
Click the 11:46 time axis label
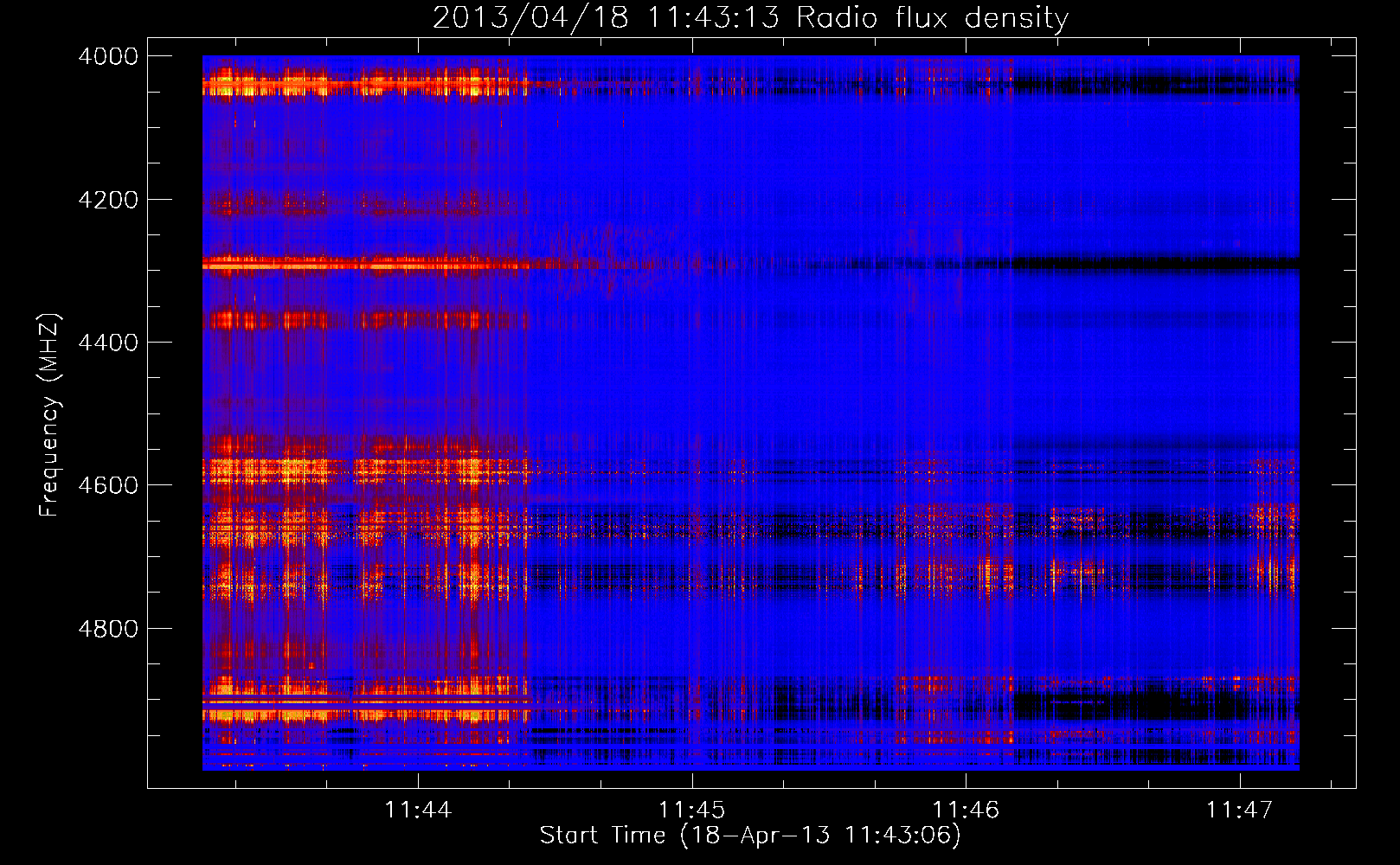[966, 810]
